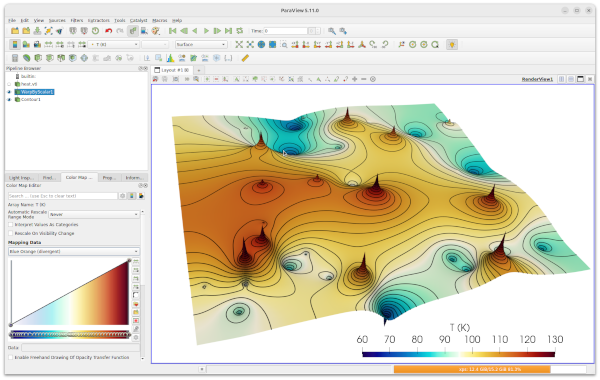Switch to the Information tab
This screenshot has width=600, height=380.
click(x=134, y=178)
